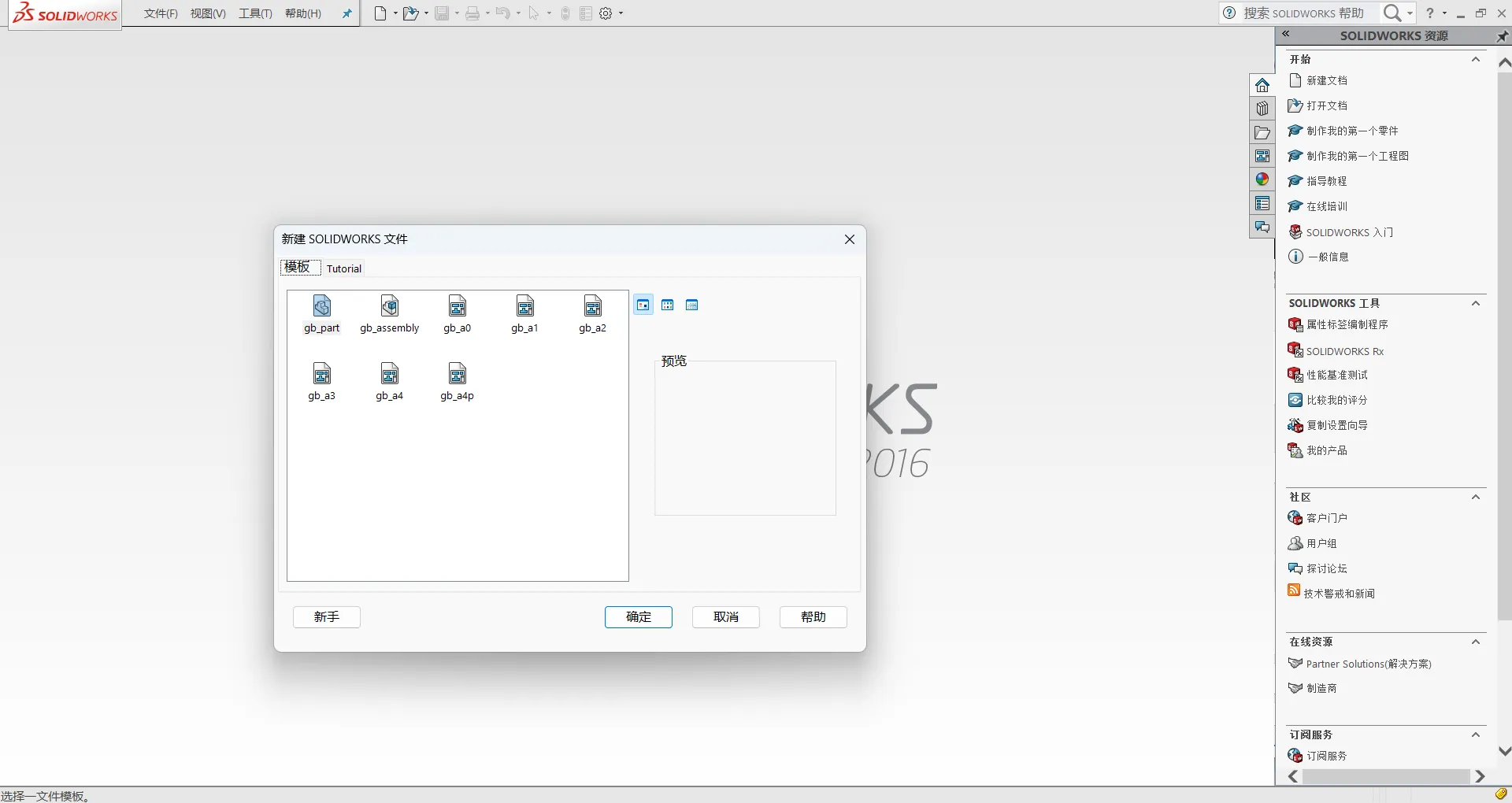Pin the SOLIDWORKS Resources pane
This screenshot has height=803, width=1512.
point(1503,35)
